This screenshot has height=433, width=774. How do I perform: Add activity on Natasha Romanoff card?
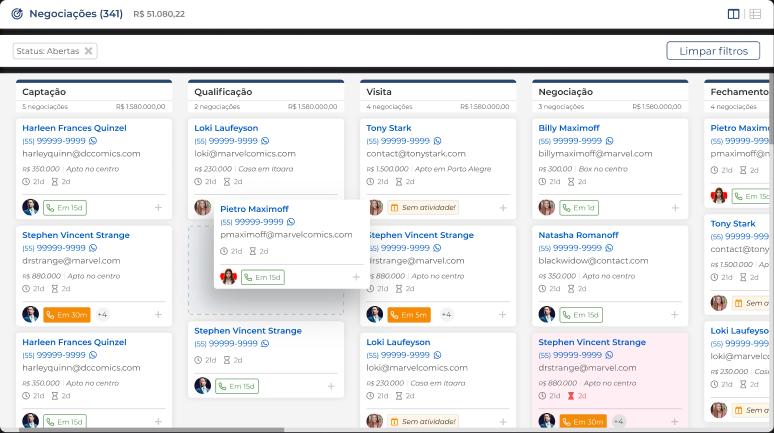click(675, 315)
